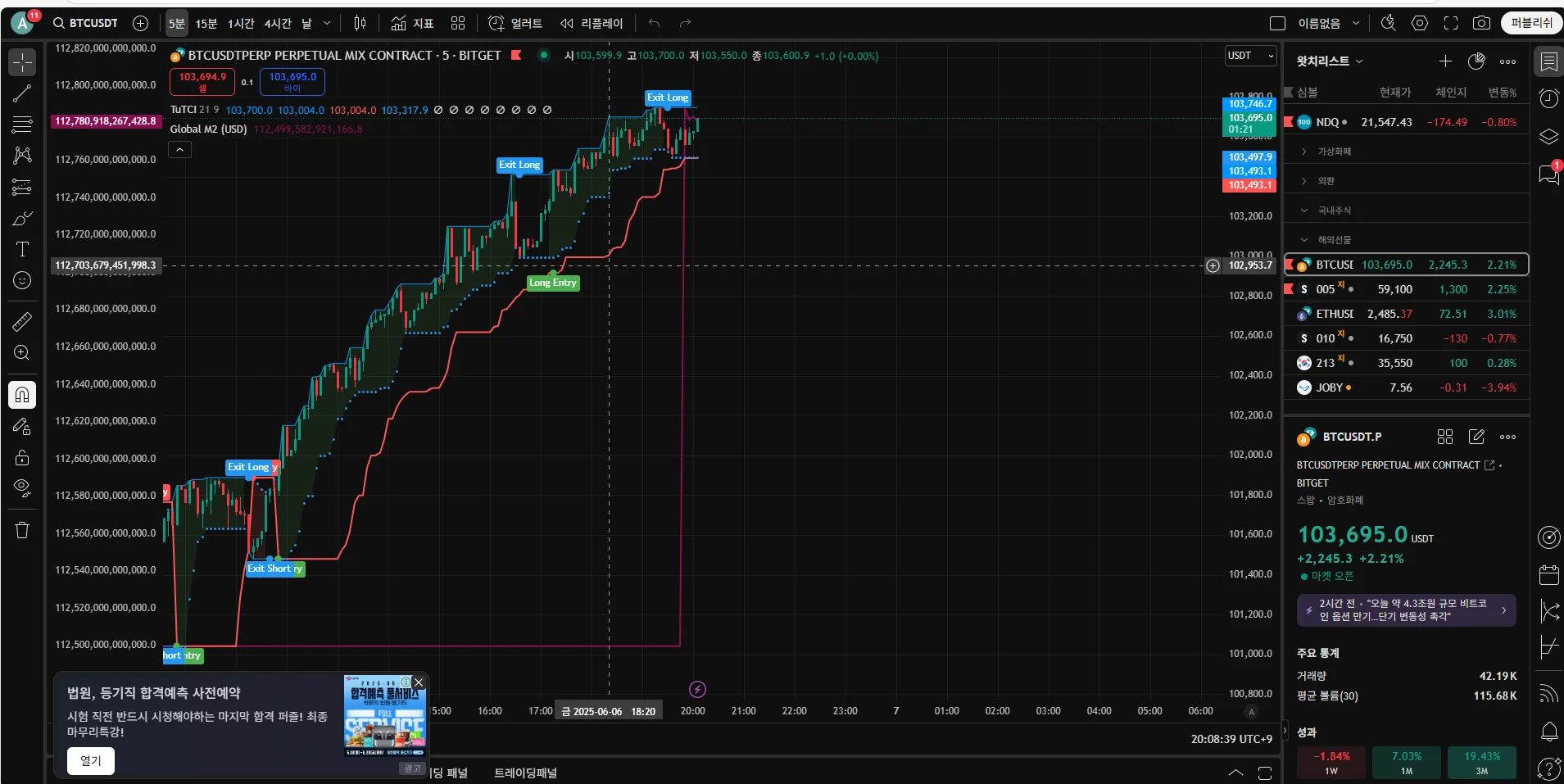The width and height of the screenshot is (1564, 784).
Task: Open the news feed sidebar icon
Action: [1548, 693]
